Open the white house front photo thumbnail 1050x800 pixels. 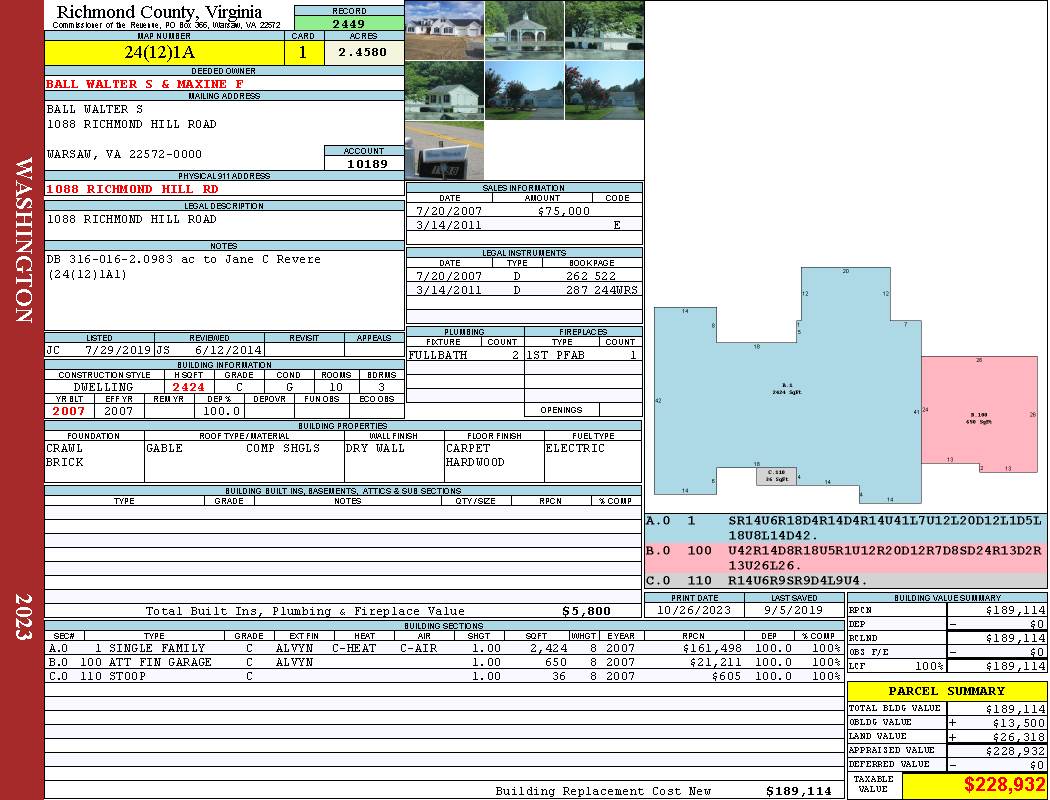[445, 30]
